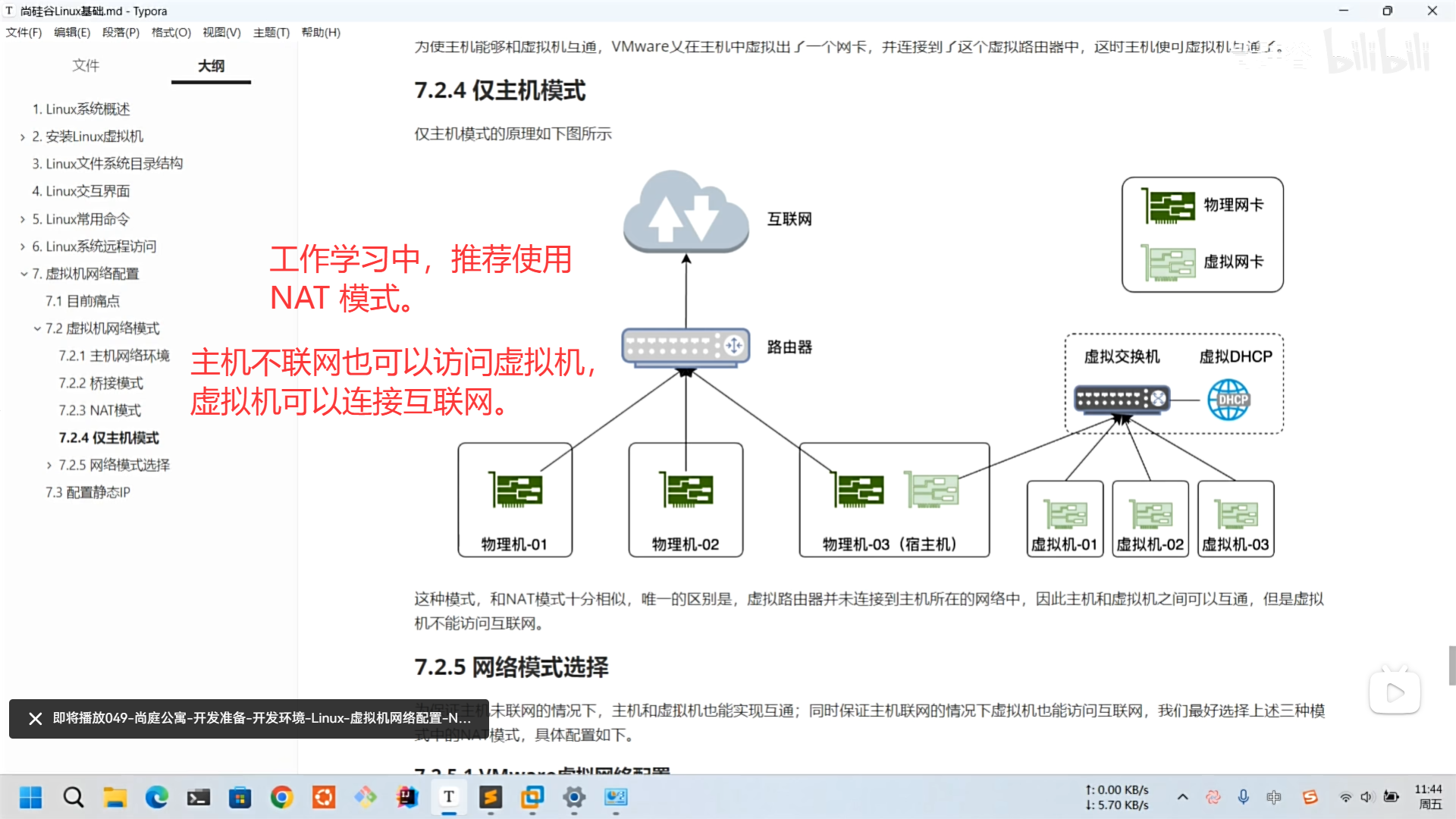This screenshot has height=819, width=1456.
Task: Open IntelliJ IDEA taskbar icon
Action: (x=407, y=797)
